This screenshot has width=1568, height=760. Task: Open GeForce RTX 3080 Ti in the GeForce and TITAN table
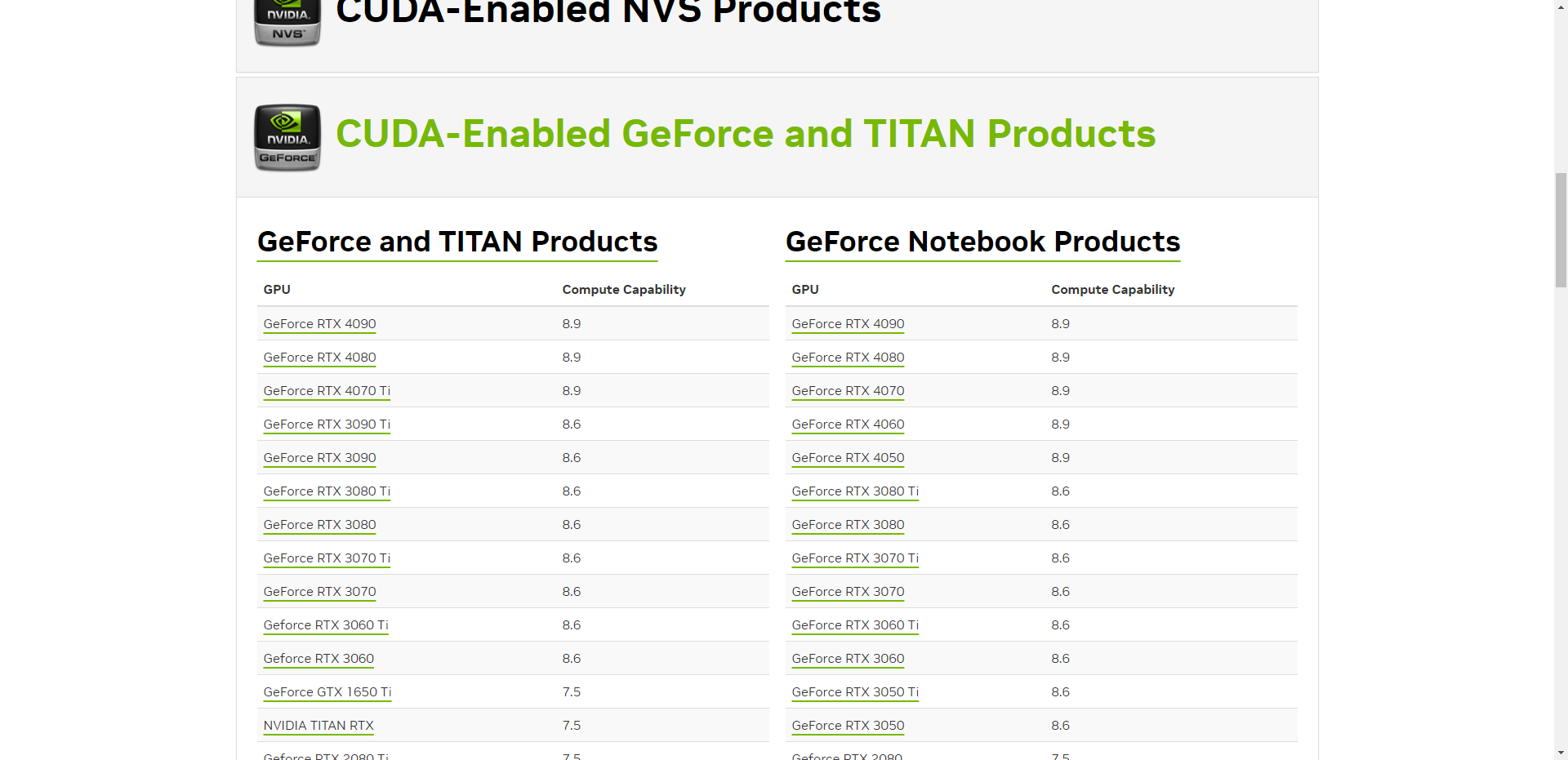coord(327,491)
